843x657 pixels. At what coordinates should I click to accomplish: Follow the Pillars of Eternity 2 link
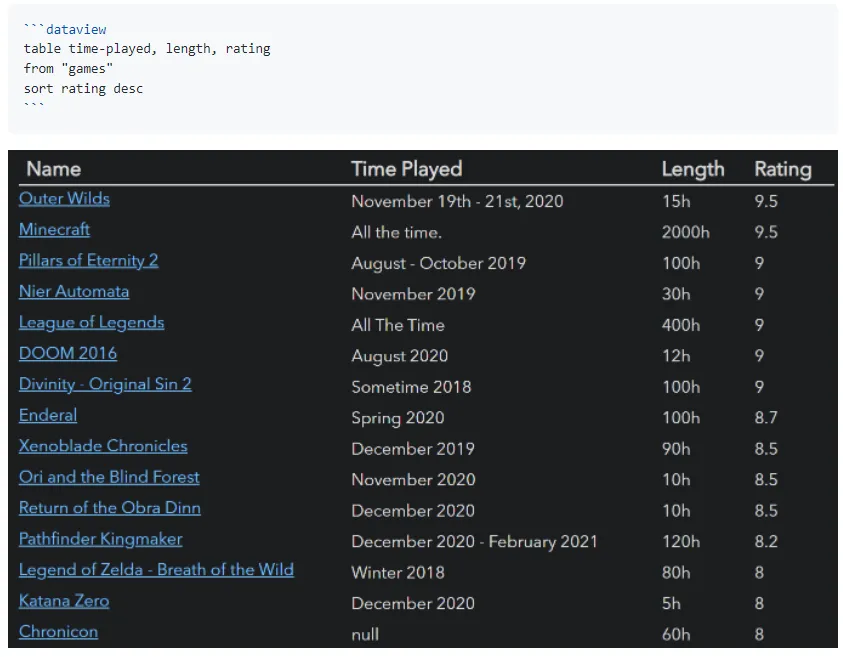(88, 261)
